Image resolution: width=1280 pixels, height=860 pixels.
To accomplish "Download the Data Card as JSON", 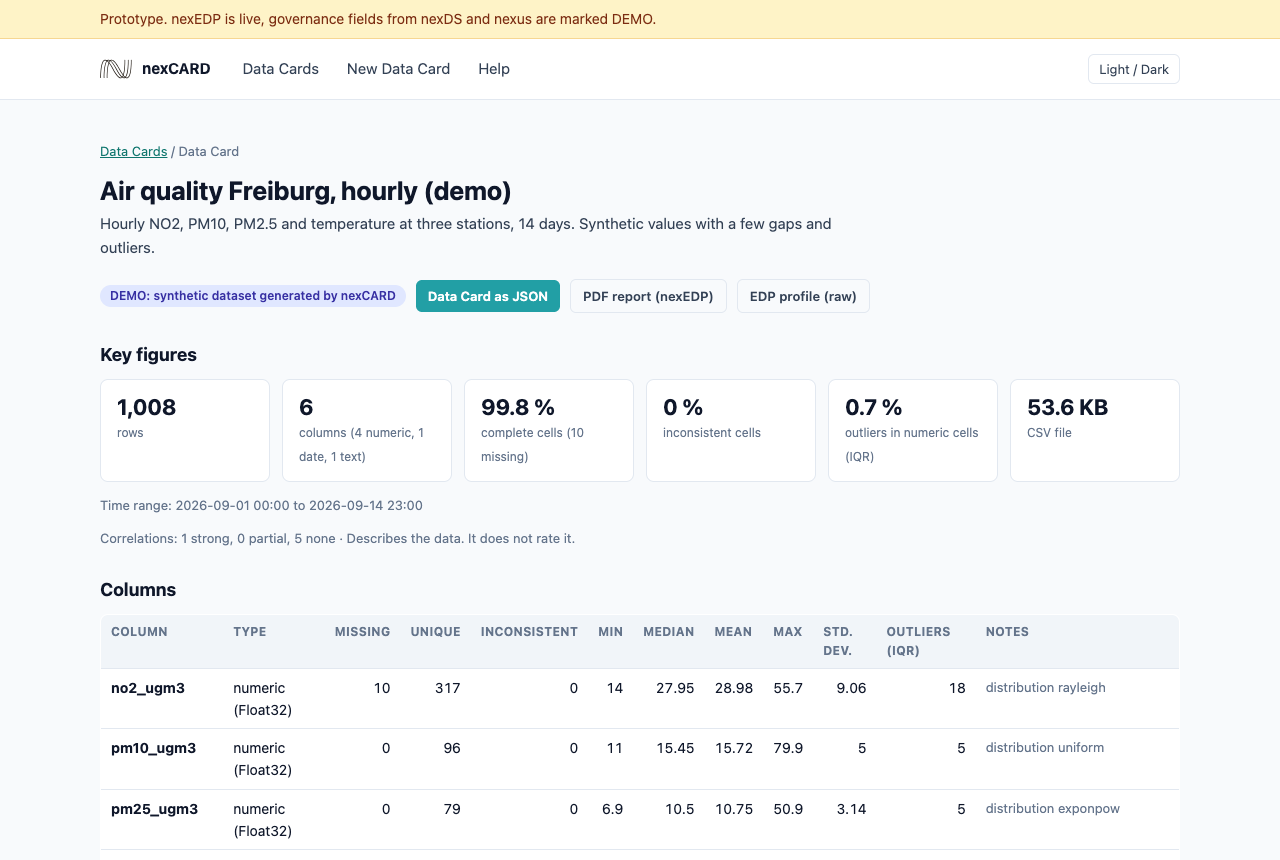I will (488, 296).
